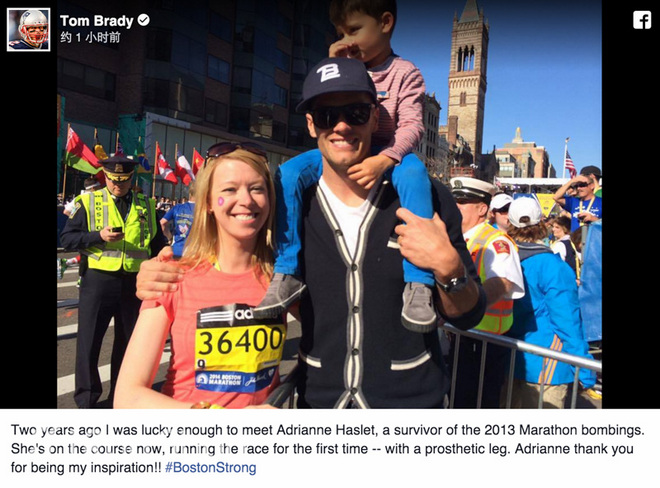This screenshot has width=660, height=488.
Task: Follow the #BostonStrong hashtag link
Action: pyautogui.click(x=210, y=467)
